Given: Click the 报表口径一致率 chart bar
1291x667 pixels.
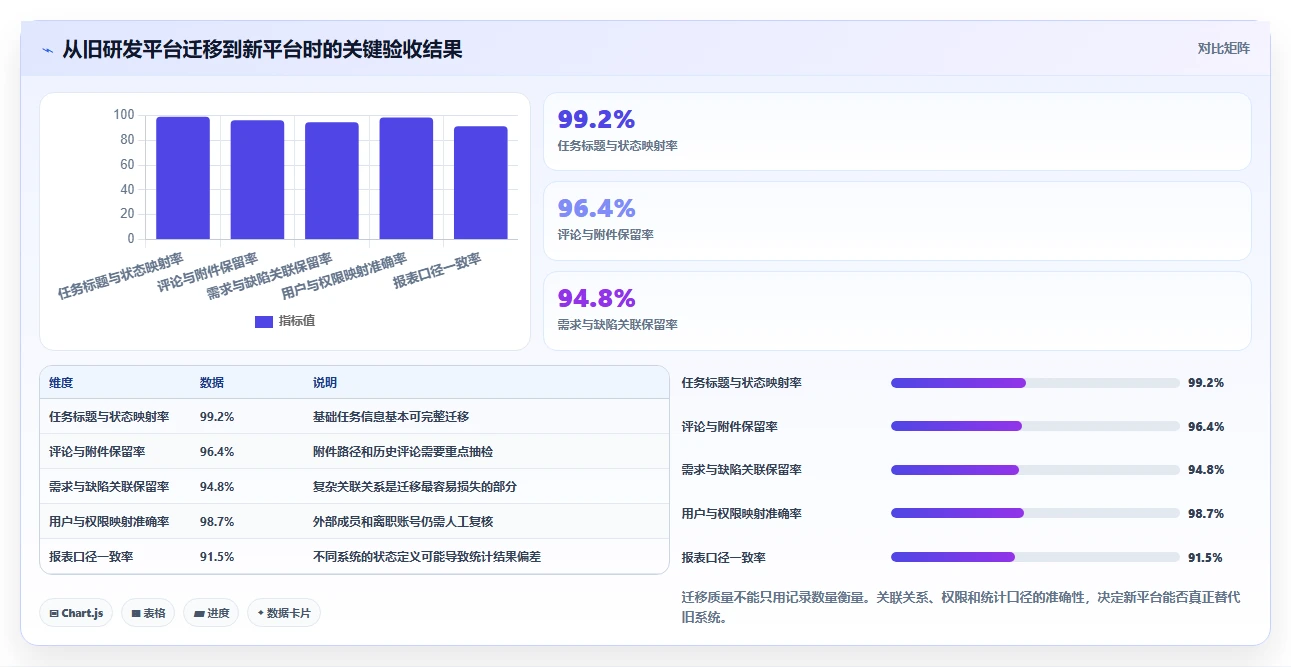Looking at the screenshot, I should point(481,183).
